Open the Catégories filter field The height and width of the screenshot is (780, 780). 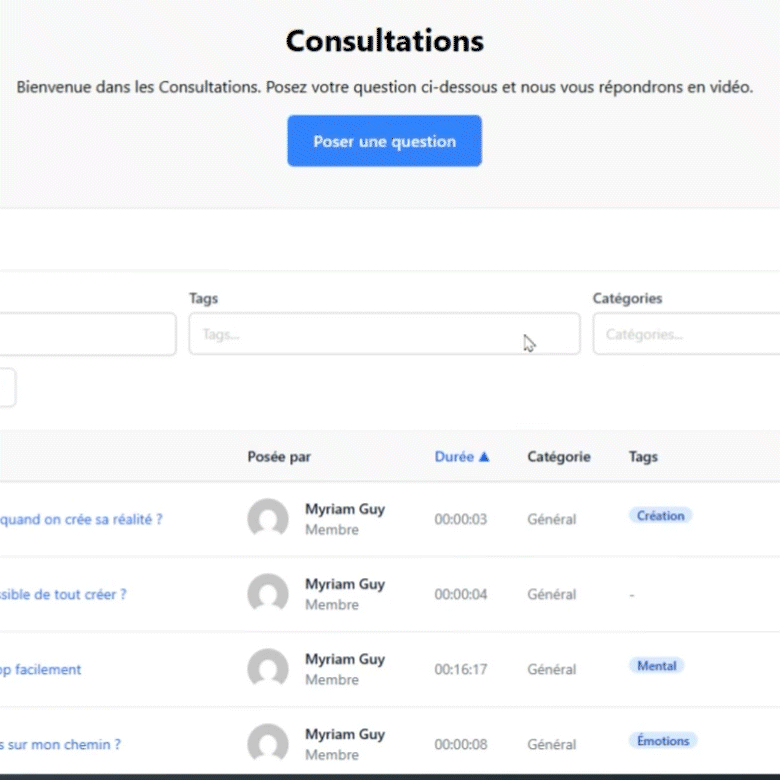686,334
